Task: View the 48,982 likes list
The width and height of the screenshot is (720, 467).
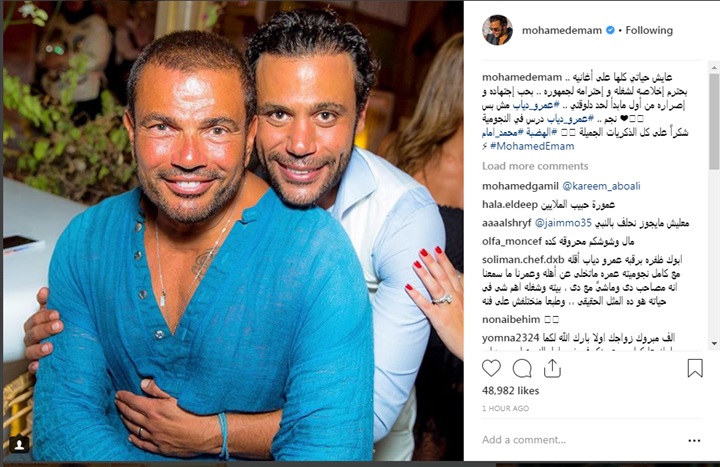Action: (x=510, y=391)
